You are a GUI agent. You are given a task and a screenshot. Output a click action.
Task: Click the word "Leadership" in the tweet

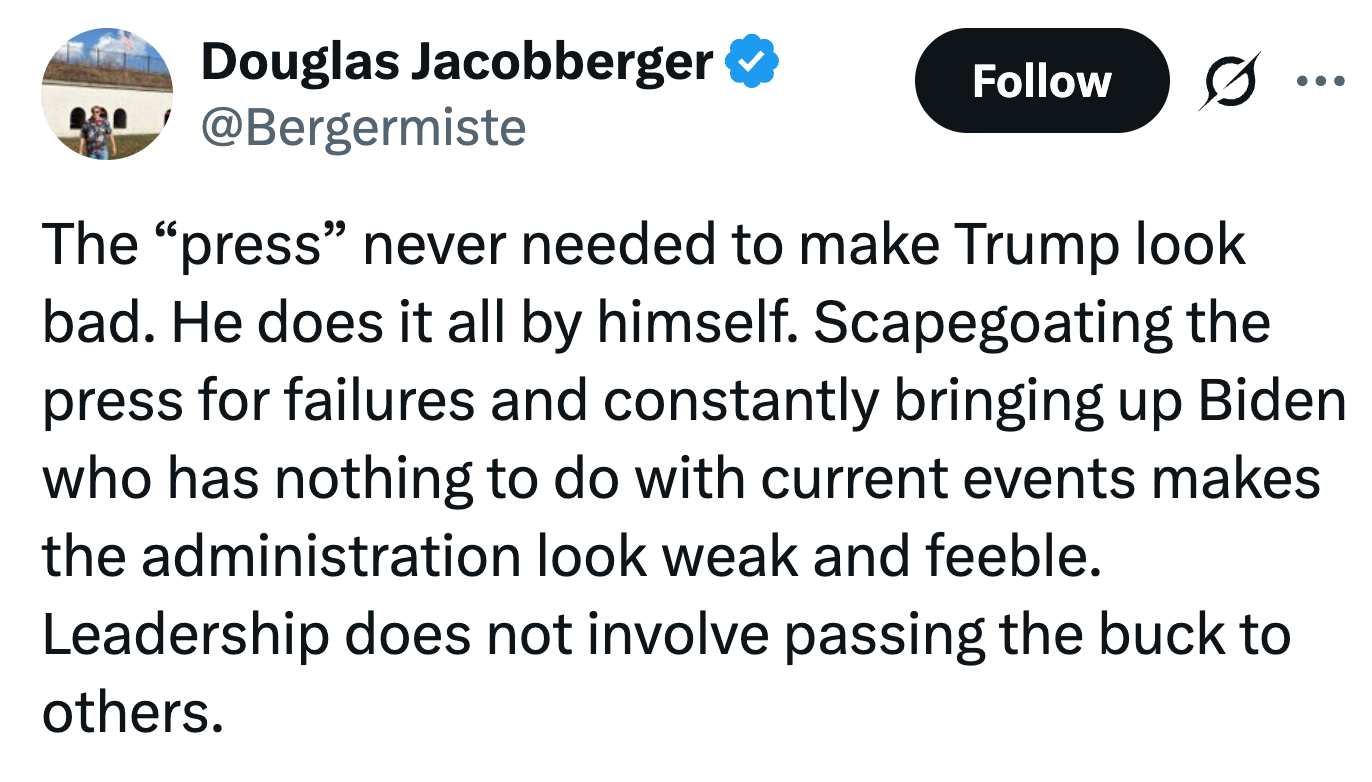coord(184,635)
